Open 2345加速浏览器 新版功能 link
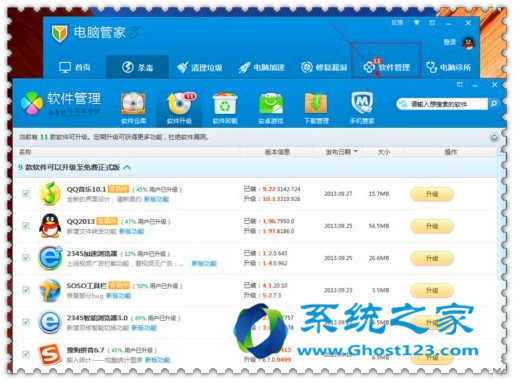This screenshot has height=381, width=514. (x=204, y=263)
